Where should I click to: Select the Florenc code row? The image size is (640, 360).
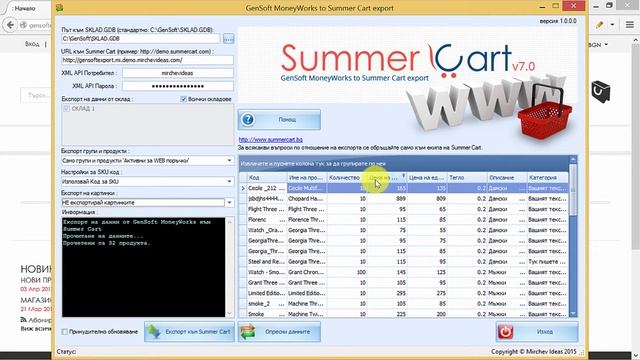click(x=267, y=220)
